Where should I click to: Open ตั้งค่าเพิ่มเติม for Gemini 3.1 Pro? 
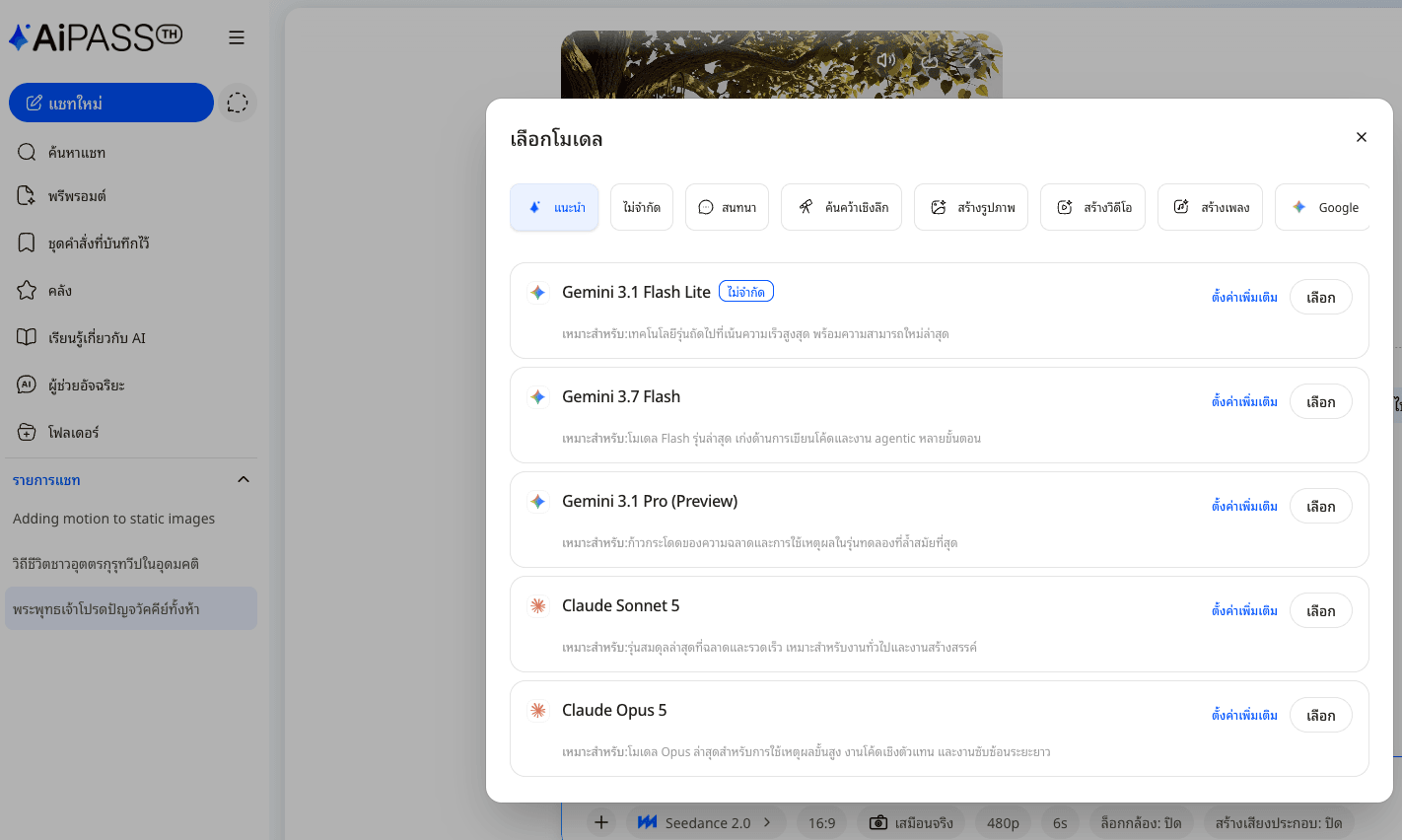(x=1244, y=506)
